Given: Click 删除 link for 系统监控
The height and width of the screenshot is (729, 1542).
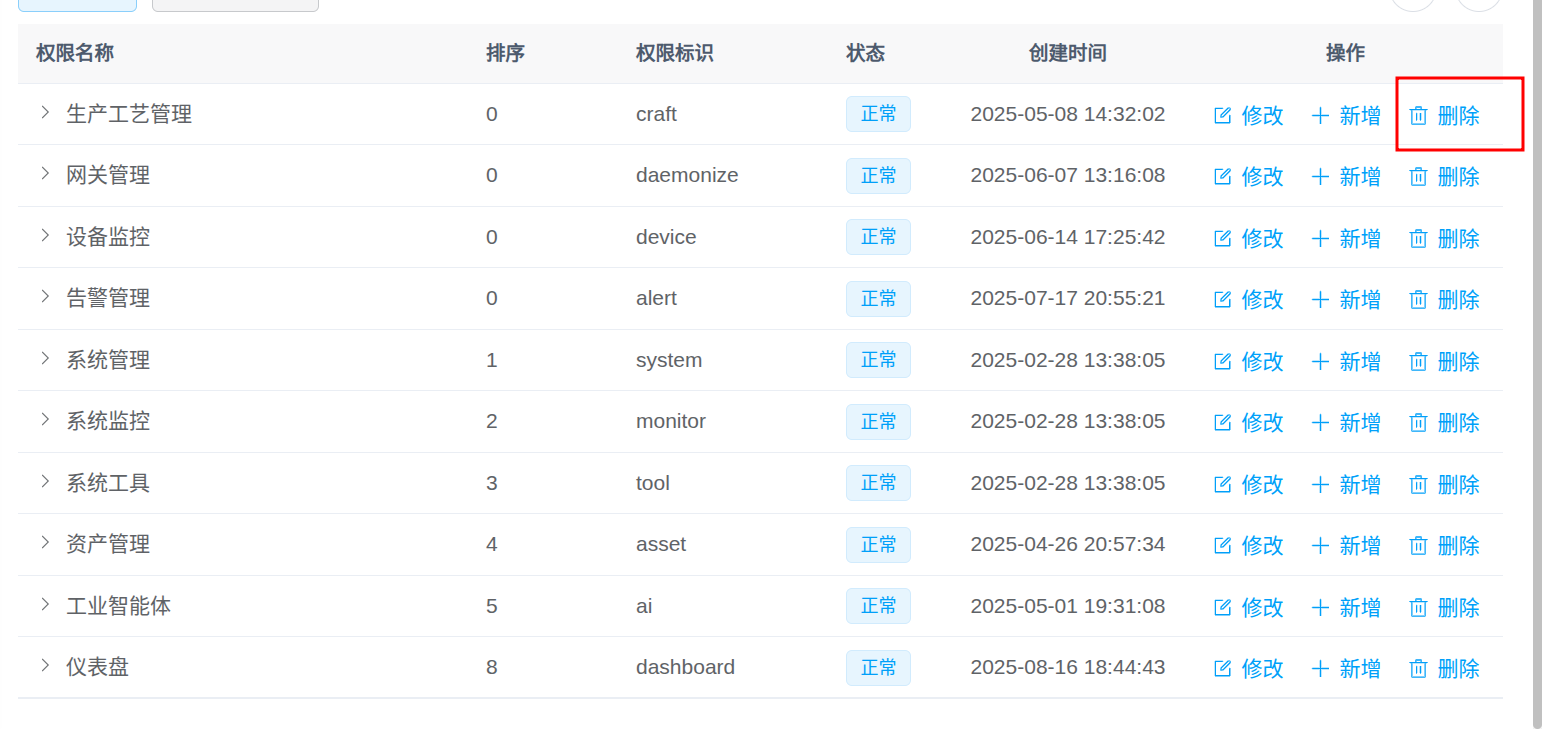Looking at the screenshot, I should click(x=1458, y=423).
